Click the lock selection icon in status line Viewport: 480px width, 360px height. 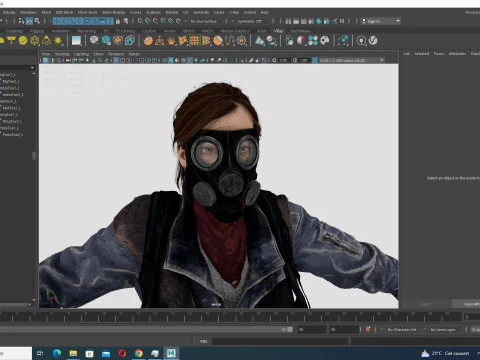(x=118, y=21)
